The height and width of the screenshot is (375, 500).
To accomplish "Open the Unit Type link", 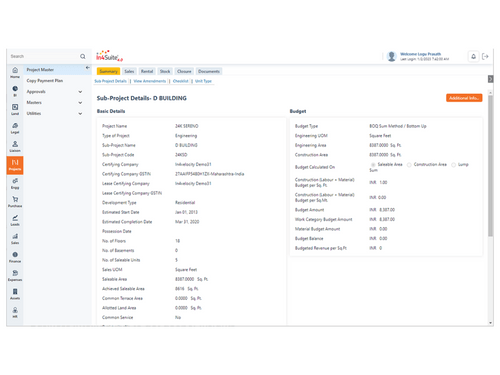I will (x=203, y=81).
